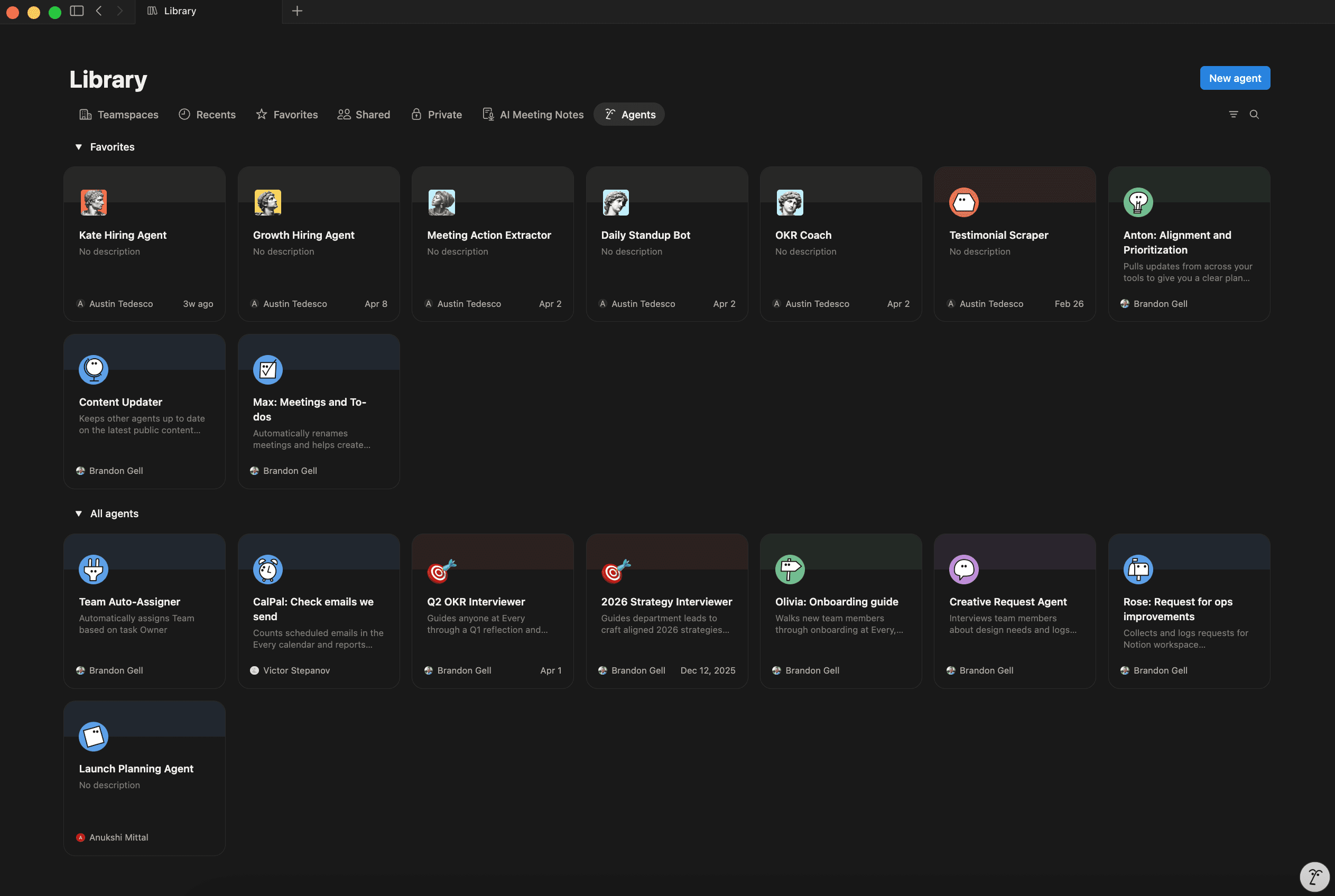Viewport: 1335px width, 896px height.
Task: Open the Meeting Action Extractor title
Action: pyautogui.click(x=489, y=235)
